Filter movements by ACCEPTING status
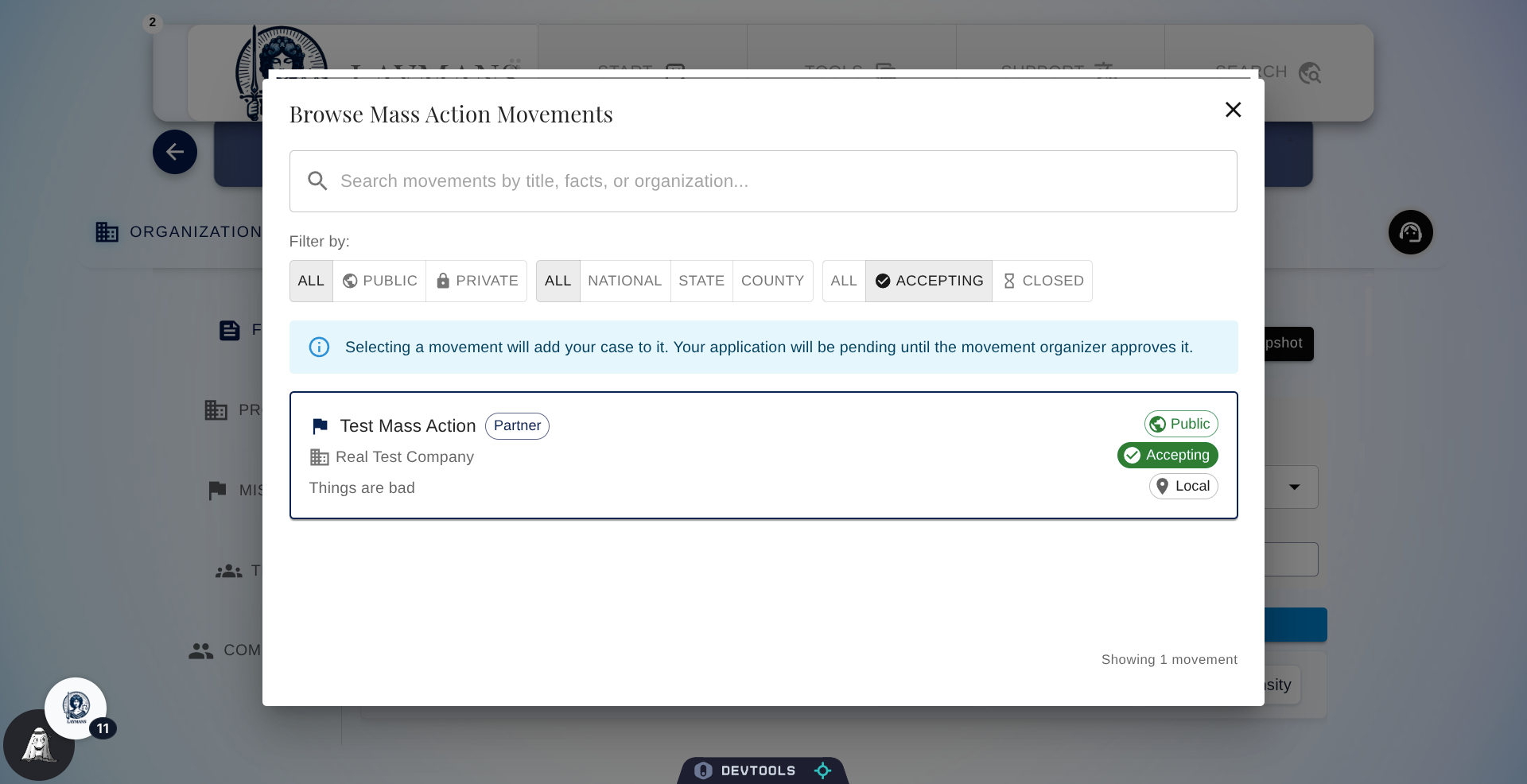 (929, 281)
